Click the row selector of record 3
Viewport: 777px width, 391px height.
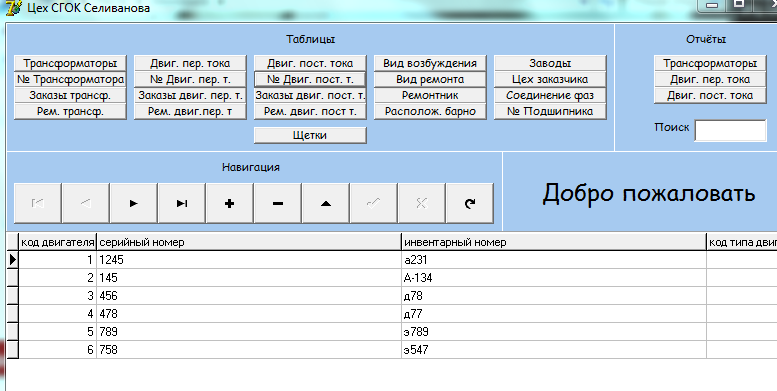tap(12, 296)
